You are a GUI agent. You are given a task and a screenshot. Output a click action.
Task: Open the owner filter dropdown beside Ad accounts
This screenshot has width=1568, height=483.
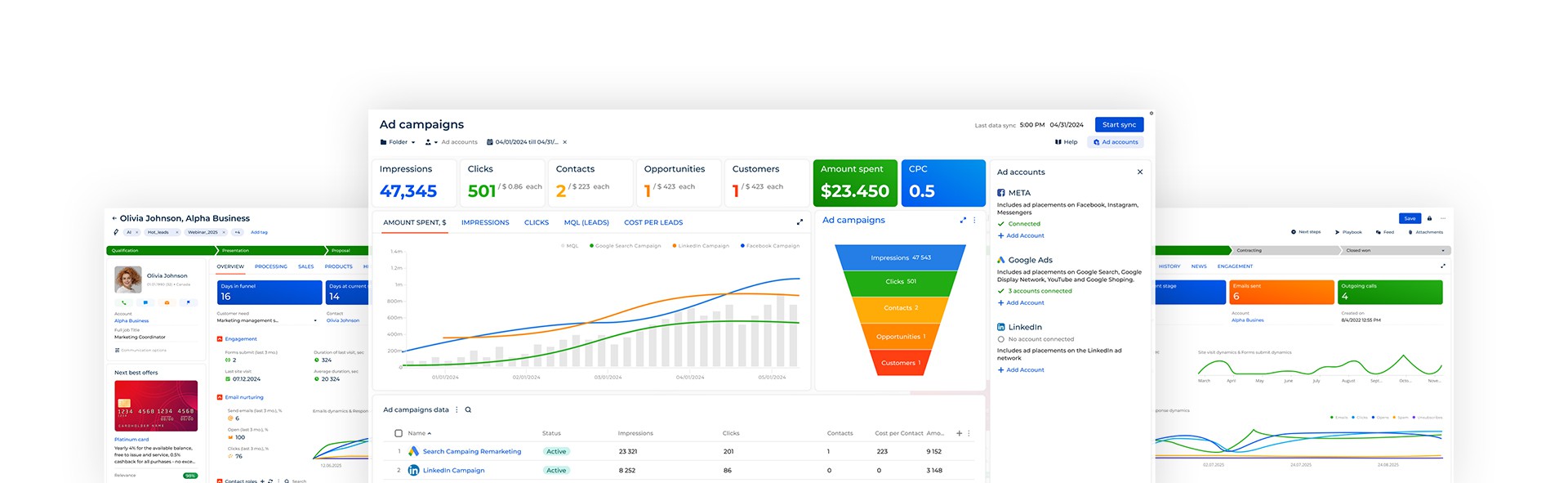[x=431, y=142]
